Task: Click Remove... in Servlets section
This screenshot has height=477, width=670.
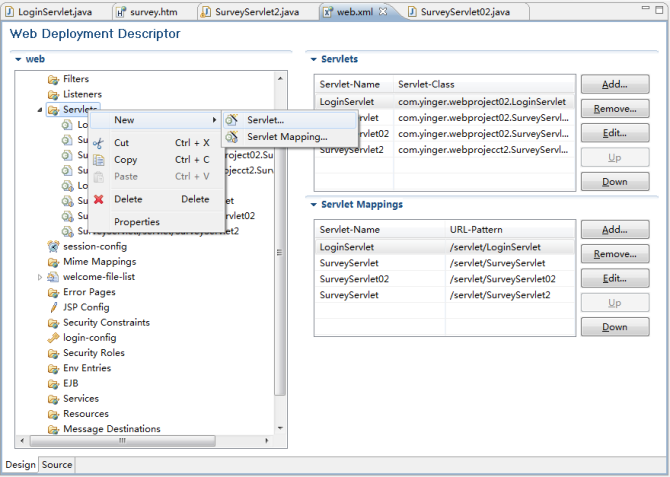Action: pos(615,109)
